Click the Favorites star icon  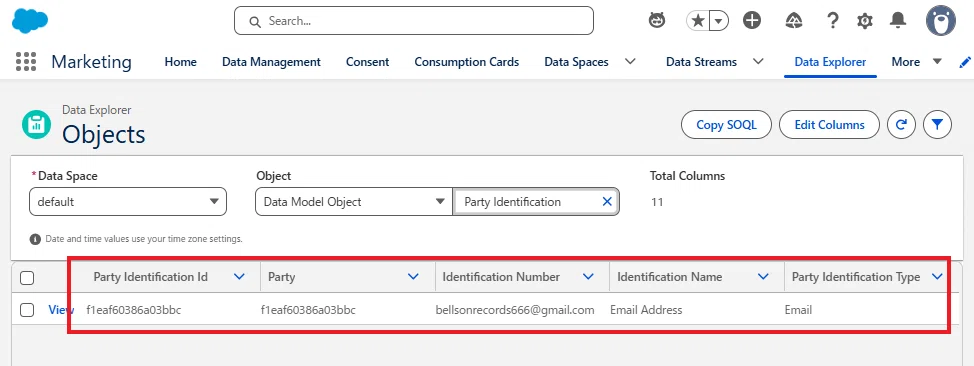[698, 21]
